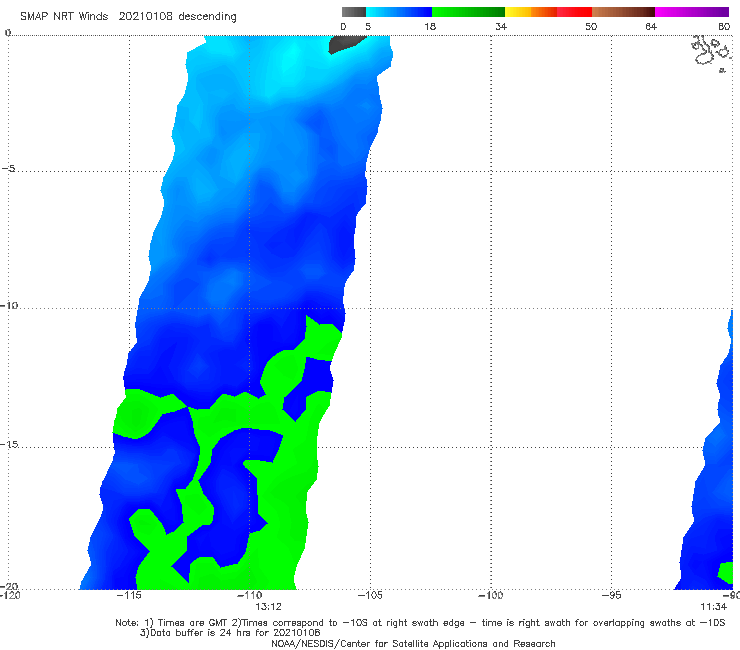740x650 pixels.
Task: Click the magenta-purple segment of the color bar
Action: [692, 12]
